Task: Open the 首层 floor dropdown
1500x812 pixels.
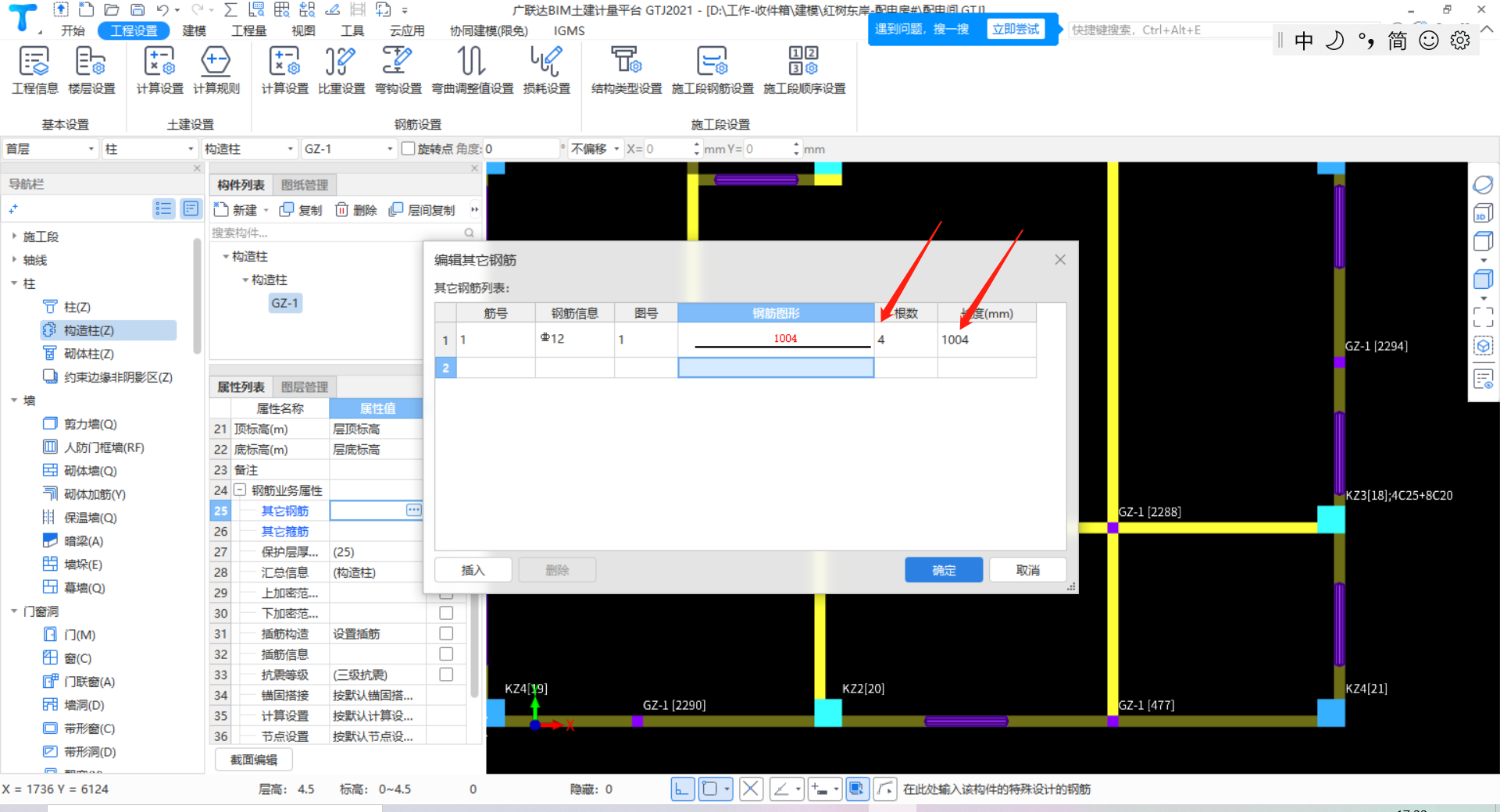Action: pyautogui.click(x=49, y=148)
